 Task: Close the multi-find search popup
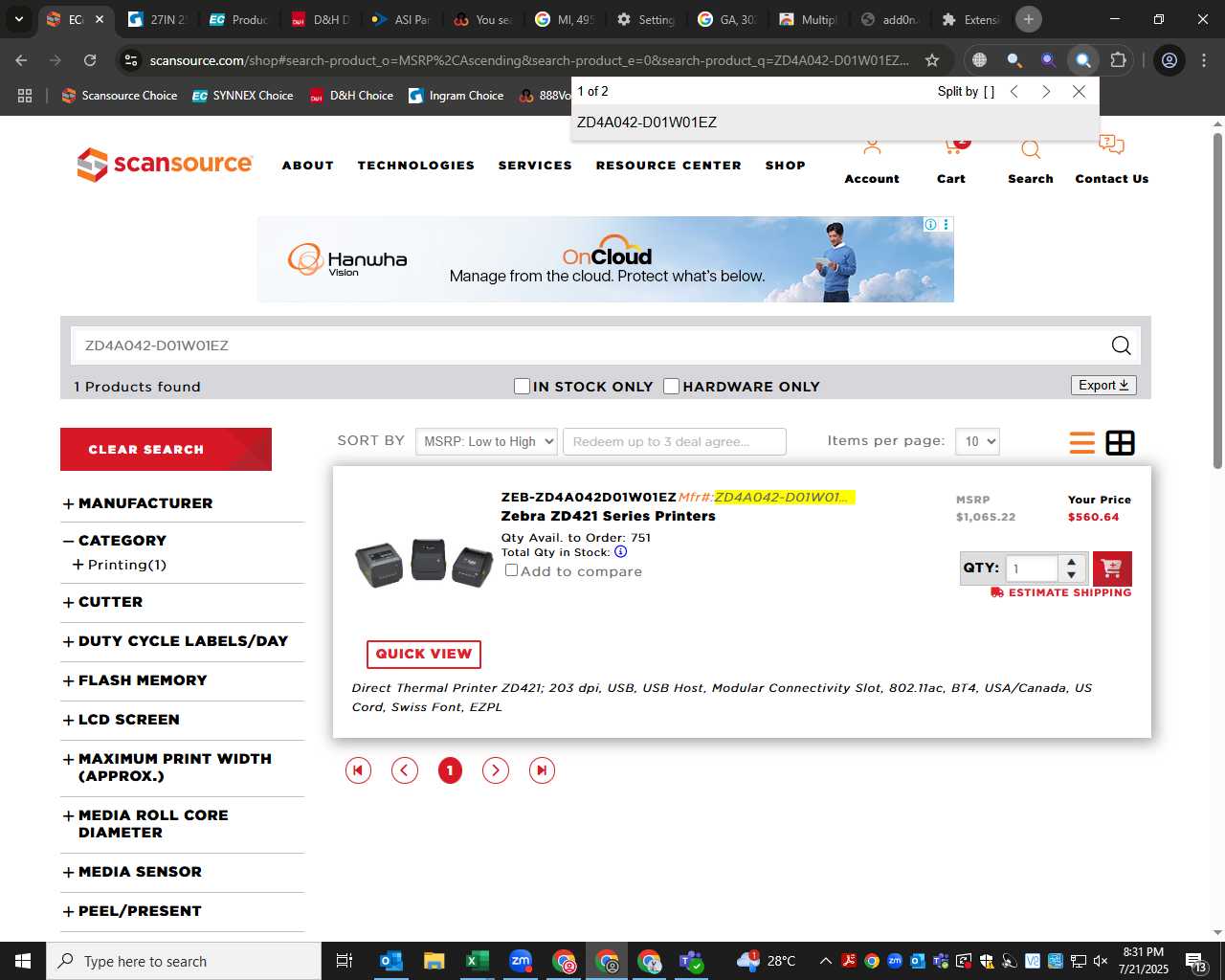click(x=1079, y=91)
